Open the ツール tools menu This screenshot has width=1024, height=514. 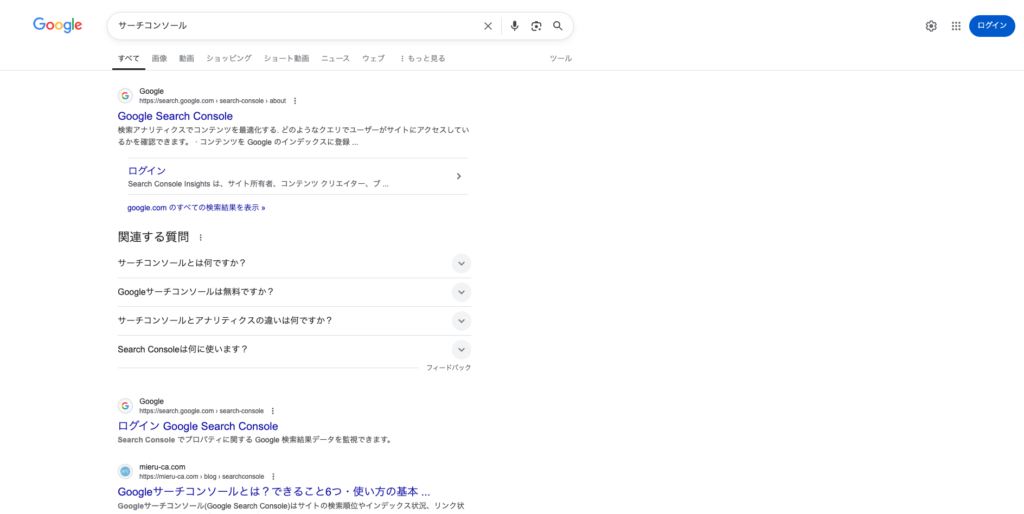tap(560, 58)
